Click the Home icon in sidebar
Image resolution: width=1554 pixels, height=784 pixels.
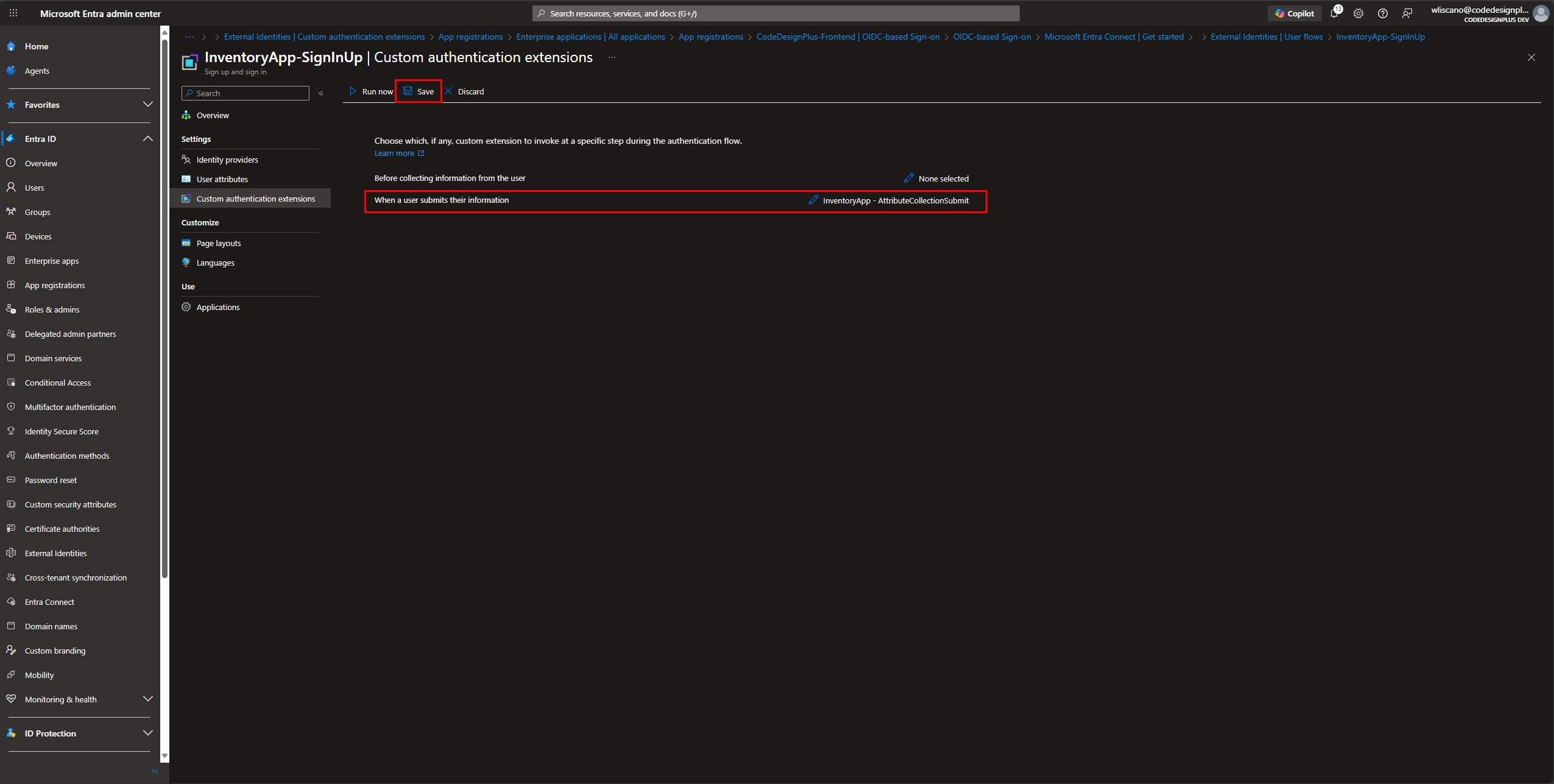(x=11, y=46)
